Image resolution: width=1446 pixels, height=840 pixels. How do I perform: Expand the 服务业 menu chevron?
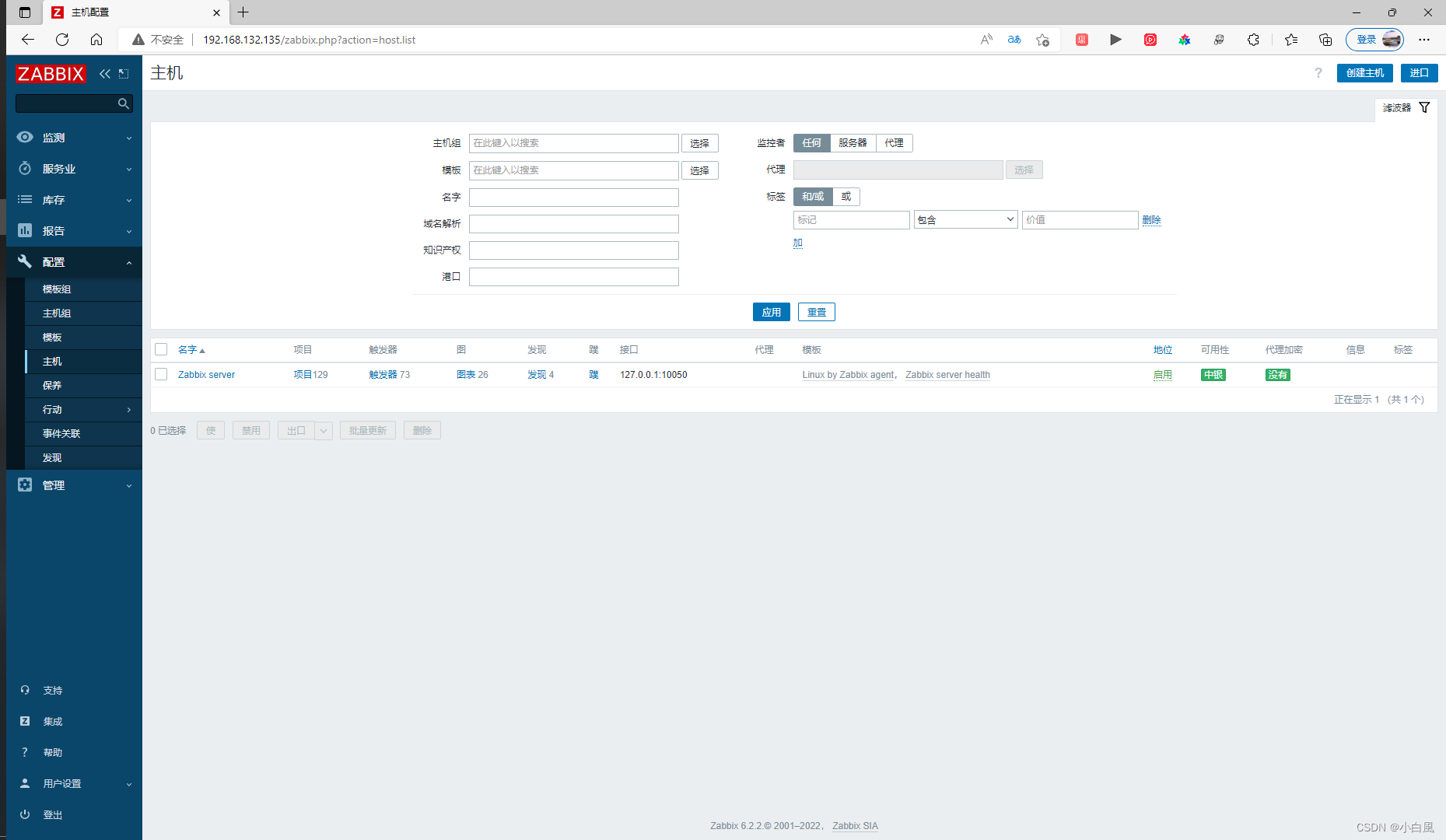point(129,170)
